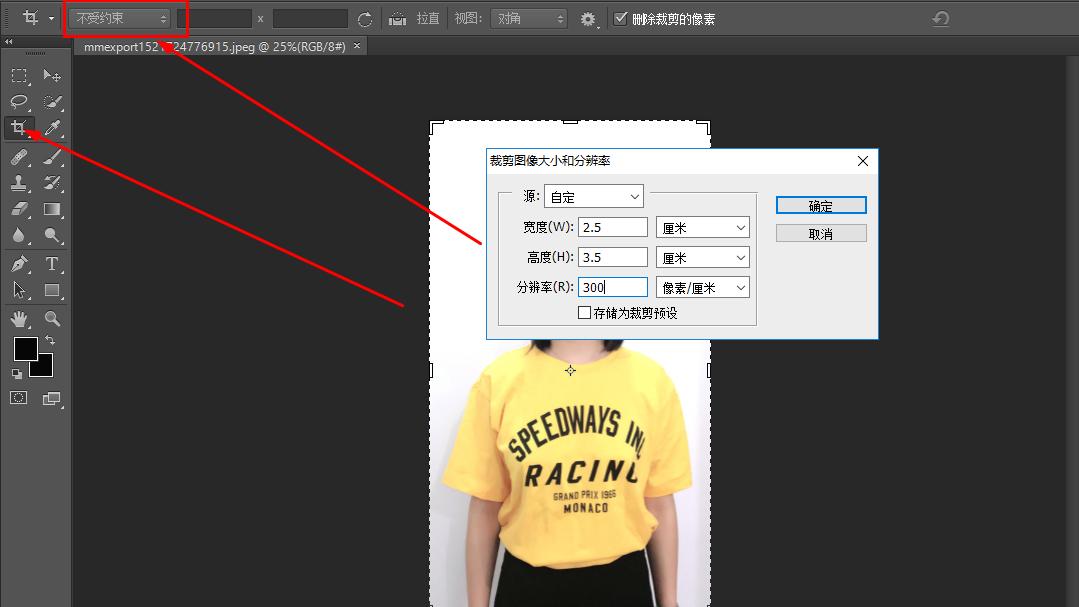Choose the Clone Stamp tool
The height and width of the screenshot is (607, 1079).
(18, 183)
